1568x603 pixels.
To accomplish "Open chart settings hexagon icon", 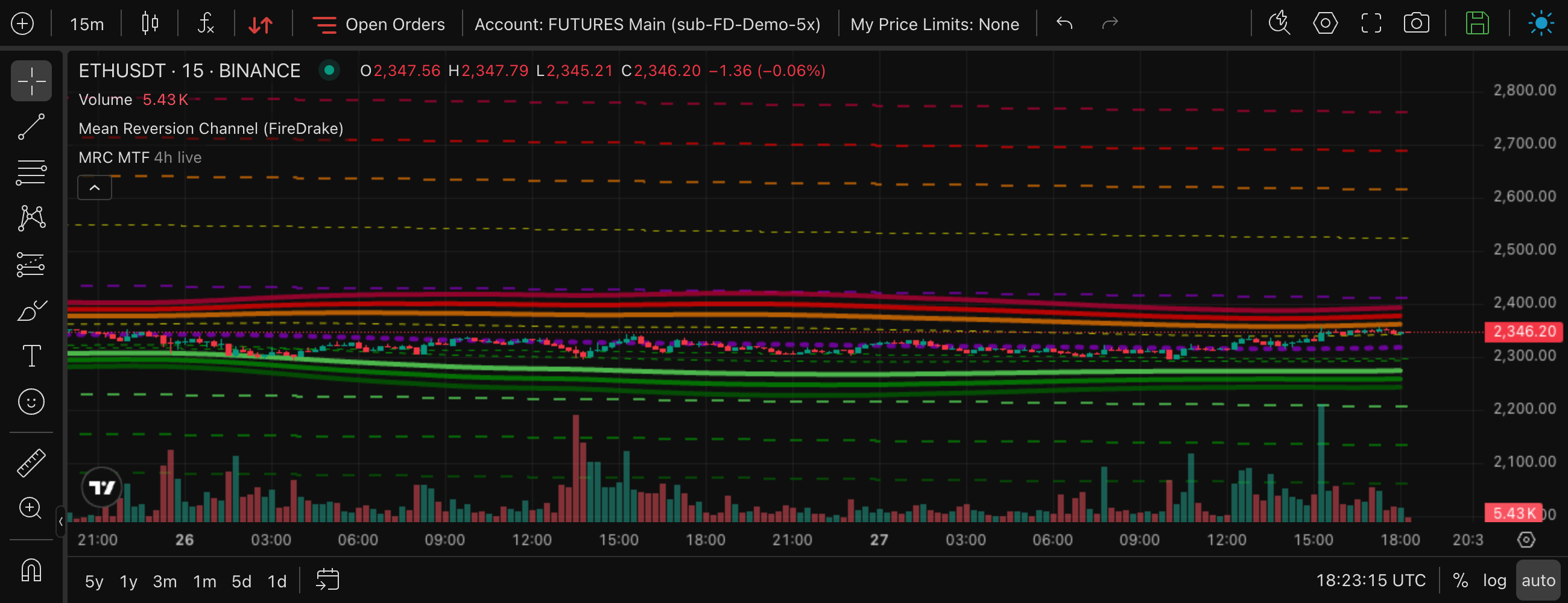I will [1325, 24].
